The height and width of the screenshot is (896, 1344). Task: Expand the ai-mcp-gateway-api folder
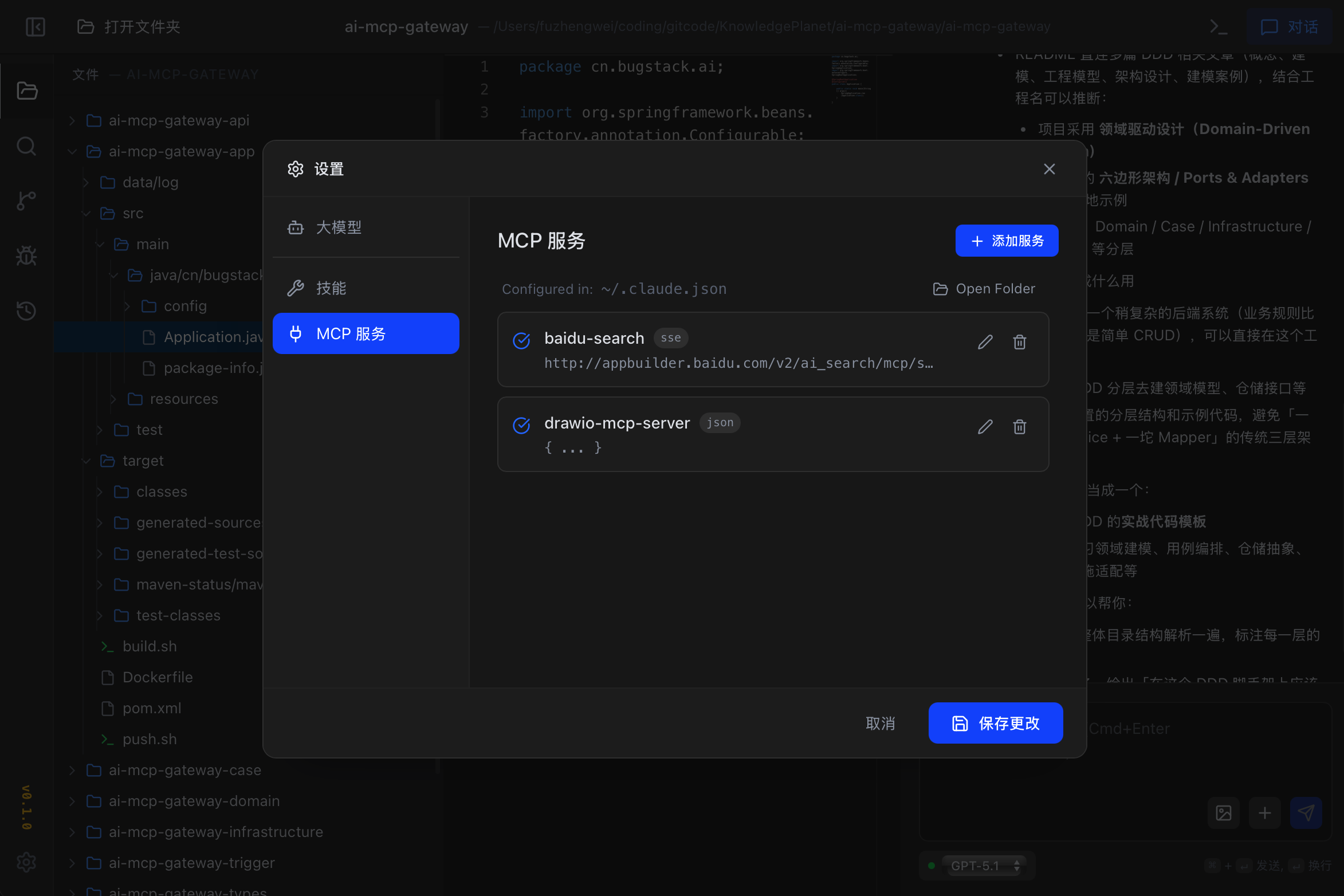178,120
